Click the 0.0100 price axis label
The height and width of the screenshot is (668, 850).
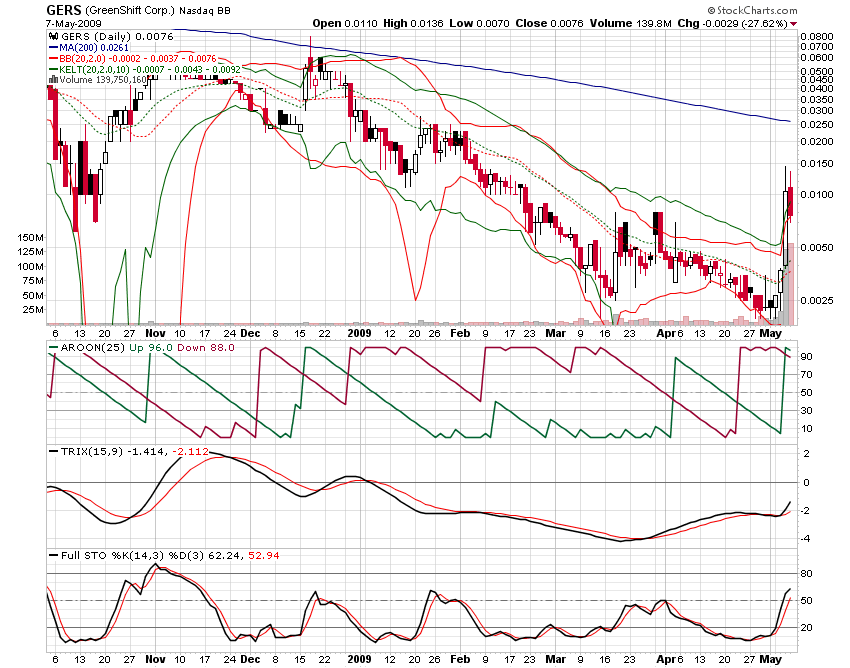click(x=817, y=194)
